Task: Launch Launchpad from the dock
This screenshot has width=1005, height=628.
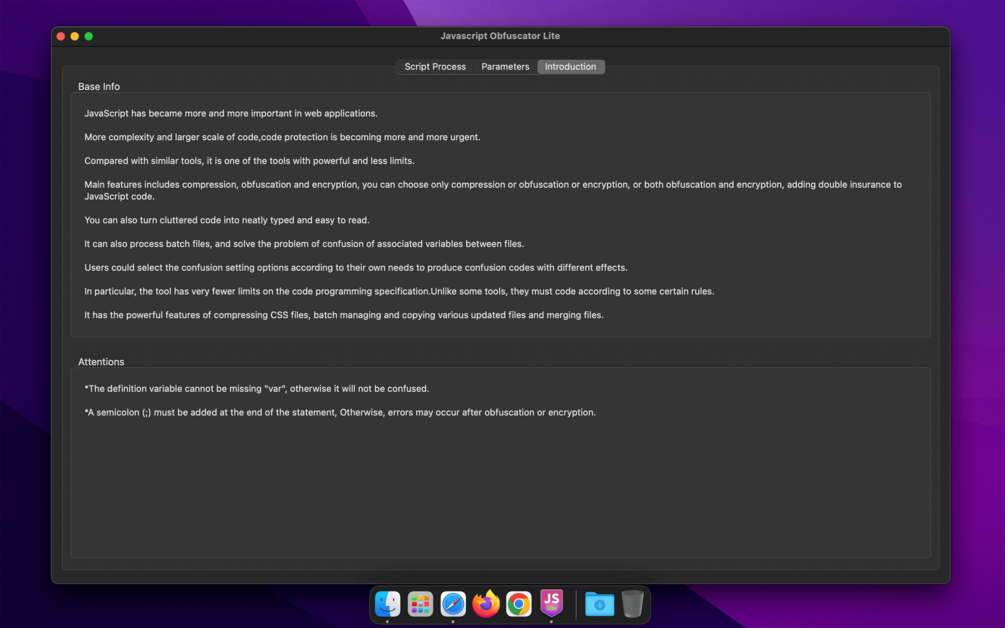Action: tap(420, 604)
